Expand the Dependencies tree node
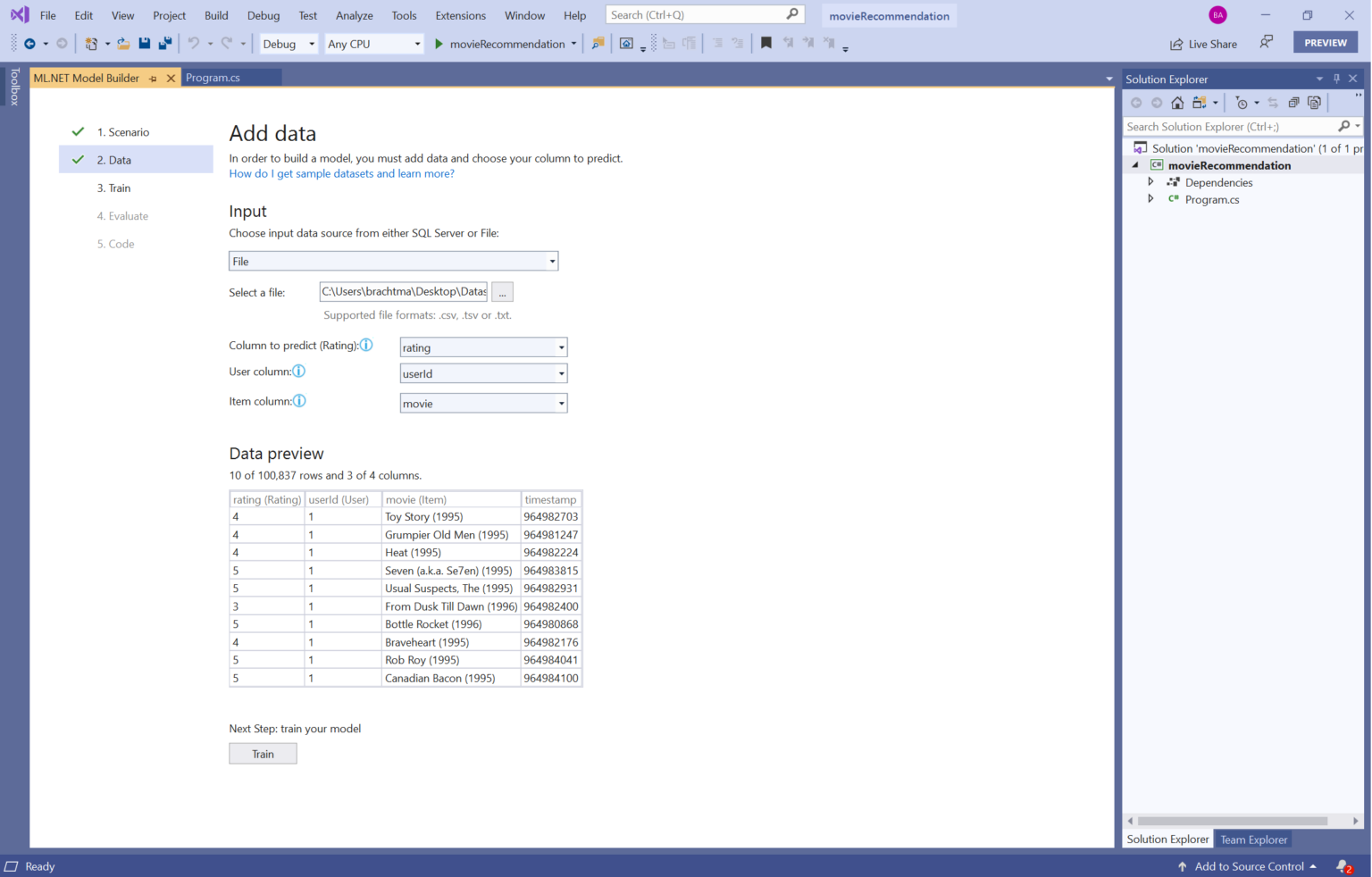This screenshot has height=877, width=1372. [1150, 181]
